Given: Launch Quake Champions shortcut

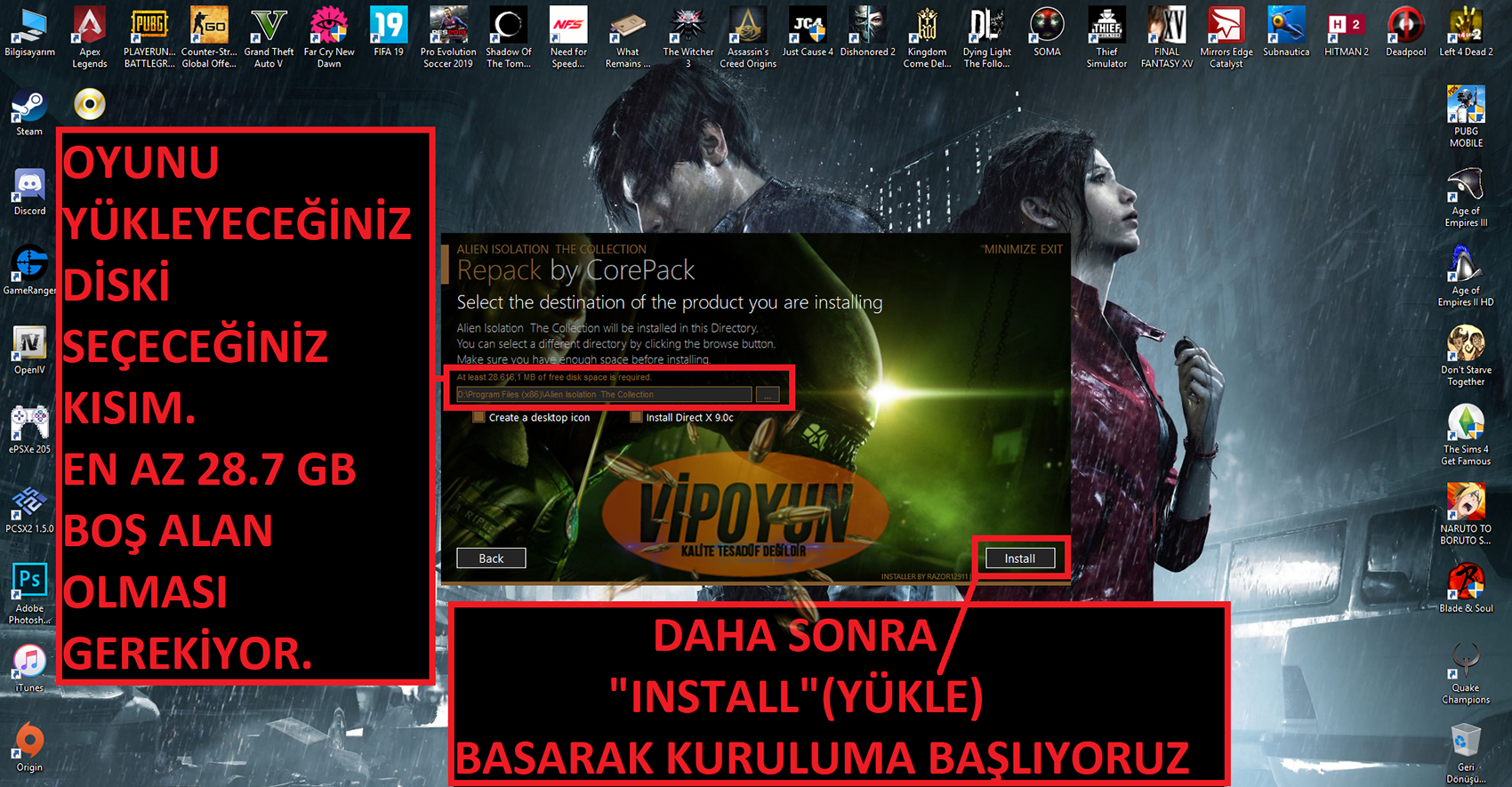Looking at the screenshot, I should click(x=1466, y=673).
